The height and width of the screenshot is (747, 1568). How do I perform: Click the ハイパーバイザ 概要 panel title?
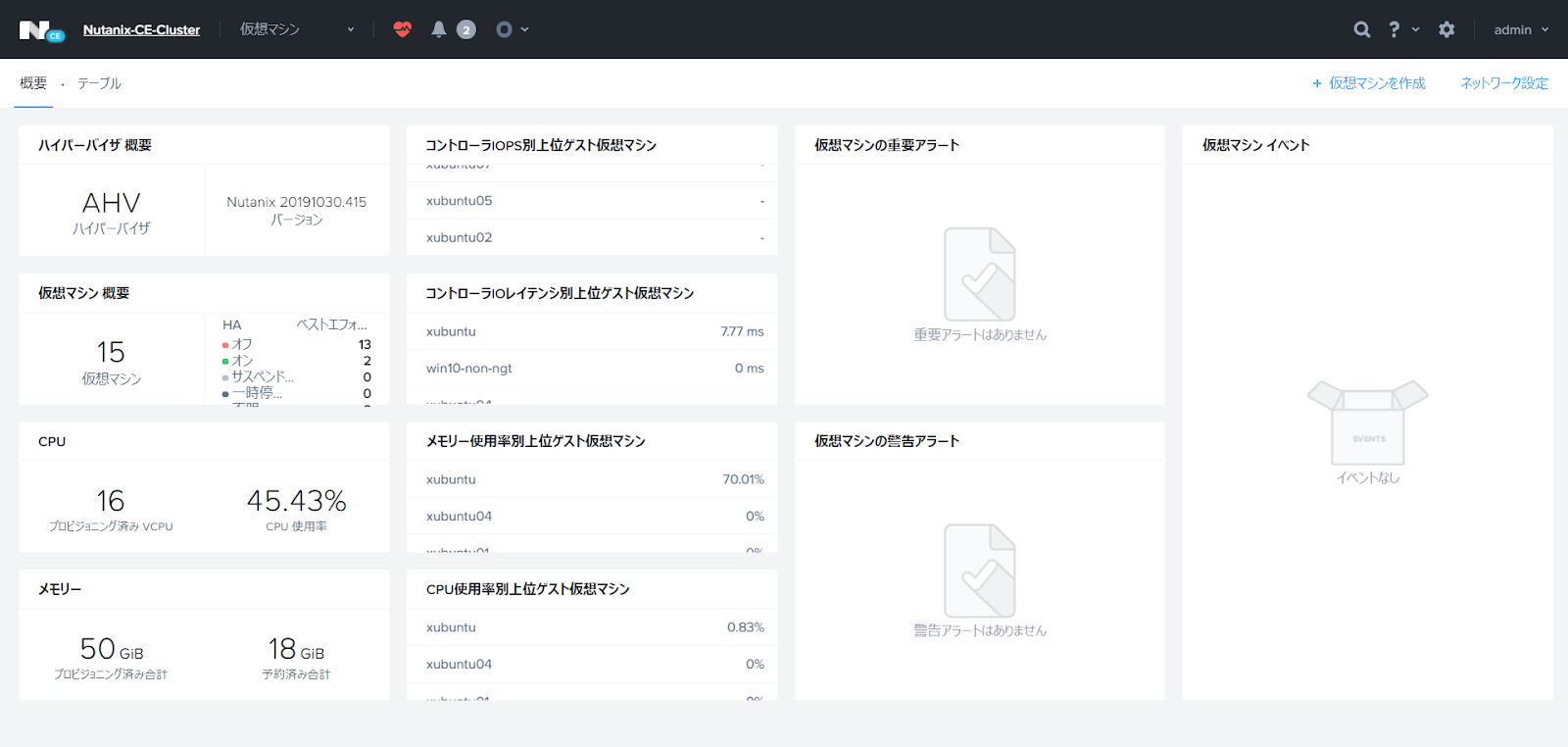[95, 145]
